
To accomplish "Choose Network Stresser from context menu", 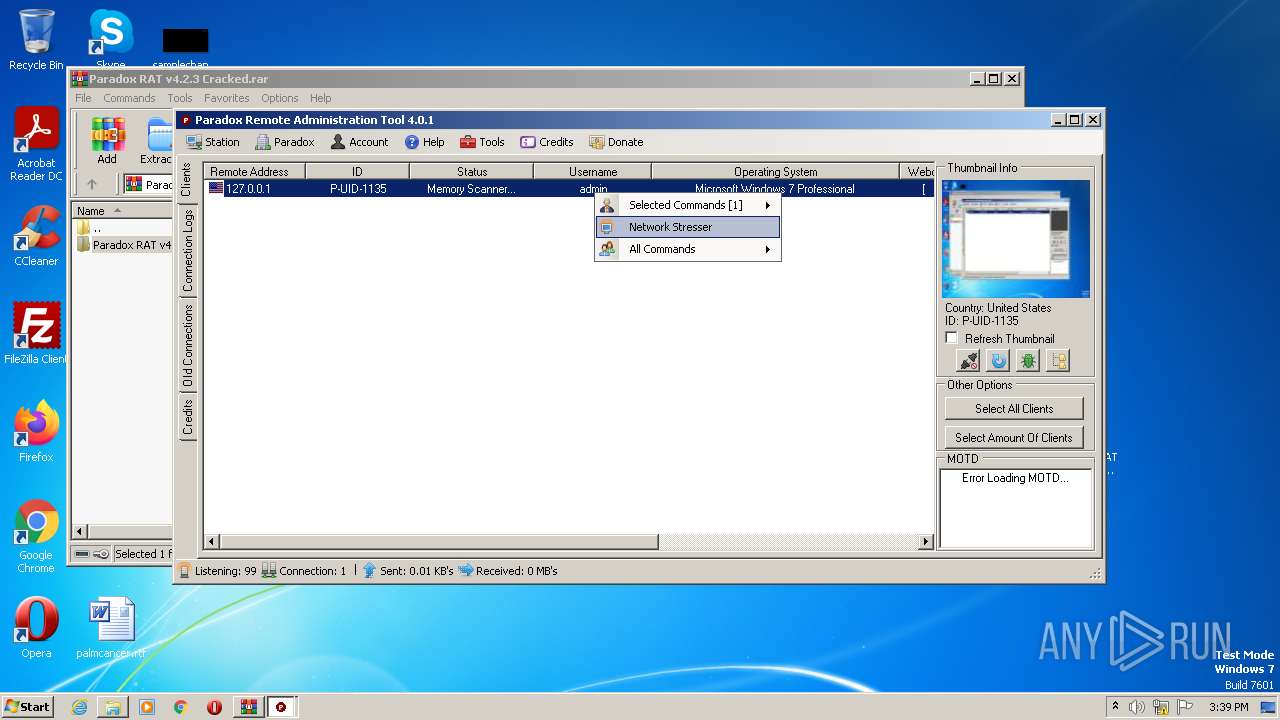I will [687, 227].
